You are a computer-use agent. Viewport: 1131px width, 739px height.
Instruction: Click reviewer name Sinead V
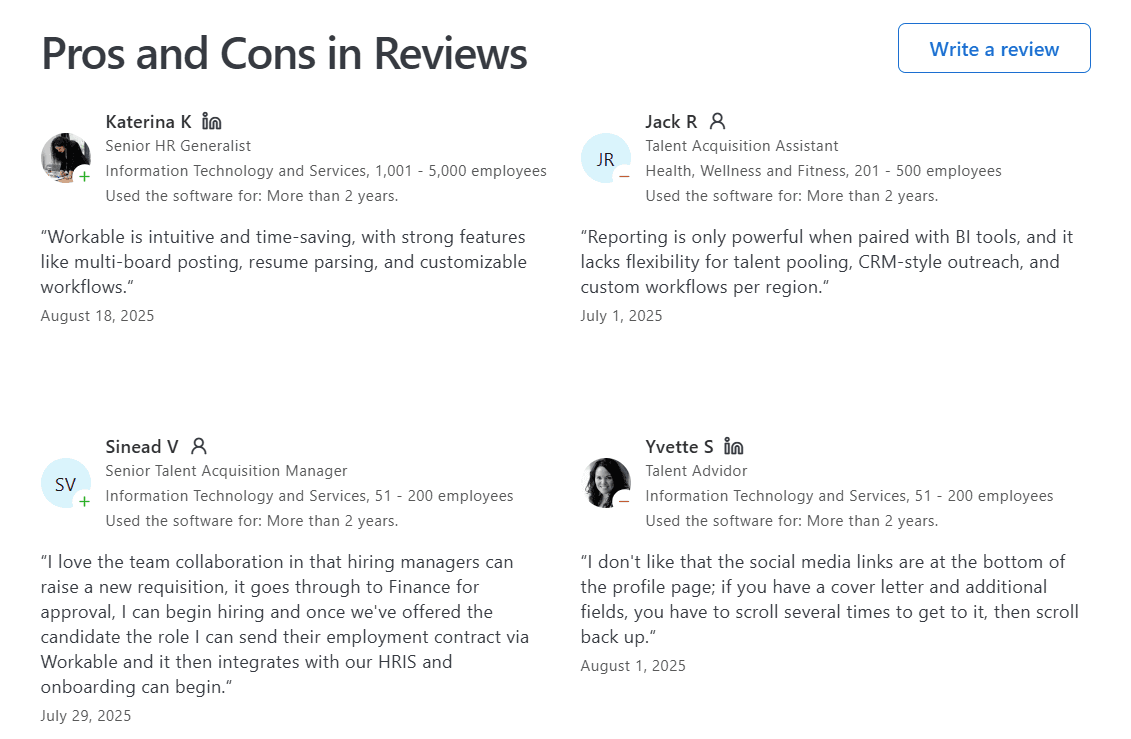(142, 446)
